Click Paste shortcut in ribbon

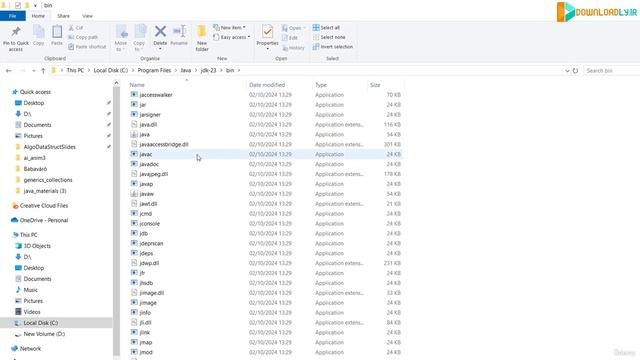(x=87, y=47)
